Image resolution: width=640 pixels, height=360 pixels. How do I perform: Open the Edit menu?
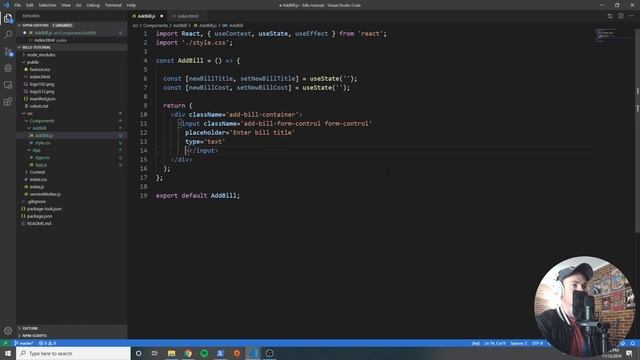(x=30, y=5)
